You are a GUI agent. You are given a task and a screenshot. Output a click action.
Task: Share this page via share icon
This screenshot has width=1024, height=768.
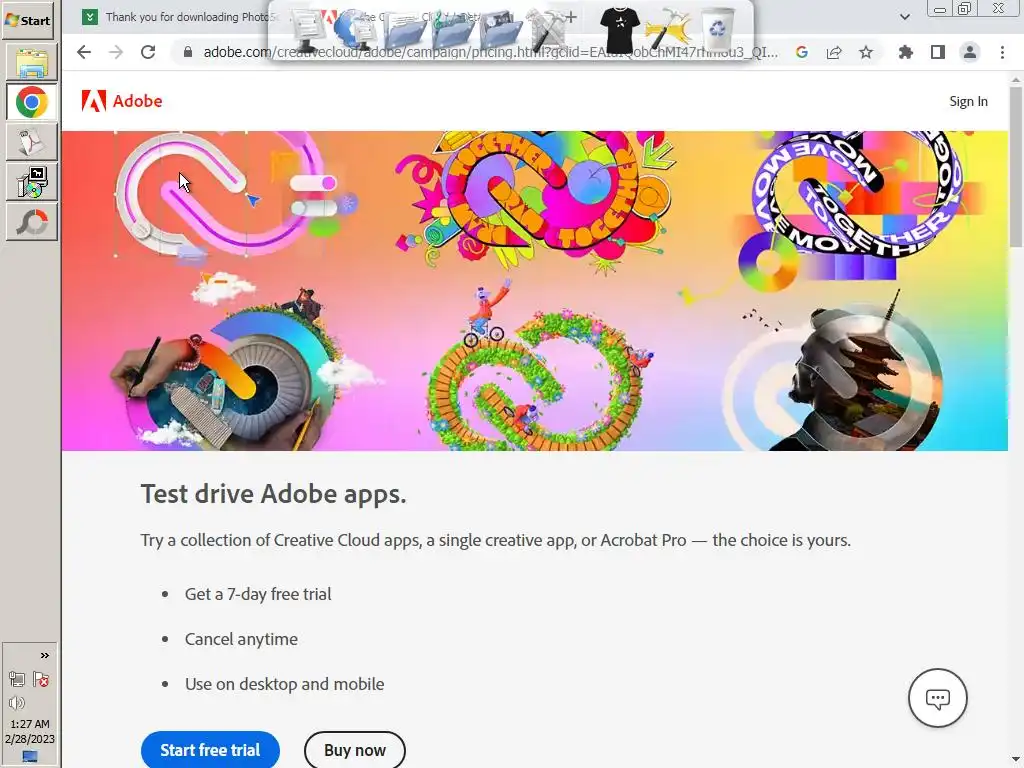tap(834, 52)
